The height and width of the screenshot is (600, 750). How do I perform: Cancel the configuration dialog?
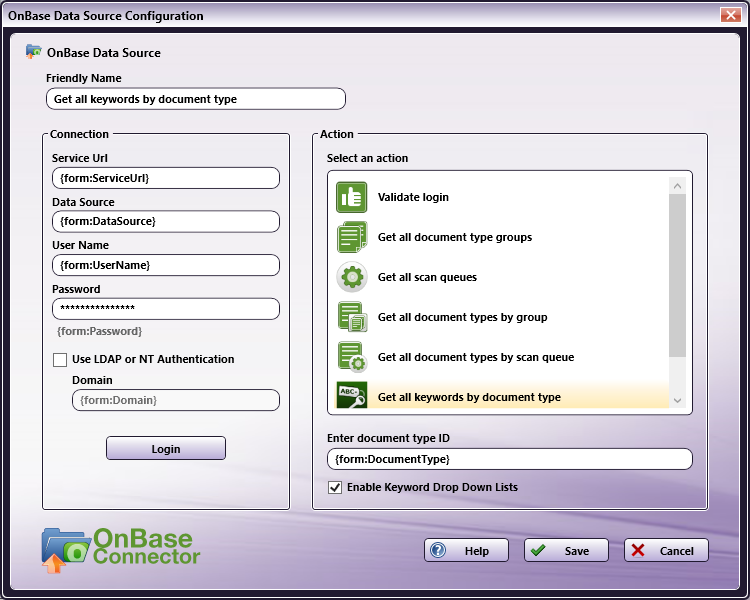666,550
